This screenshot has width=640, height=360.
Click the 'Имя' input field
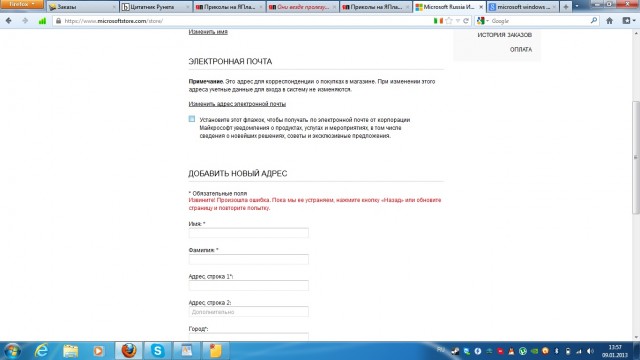pyautogui.click(x=249, y=233)
